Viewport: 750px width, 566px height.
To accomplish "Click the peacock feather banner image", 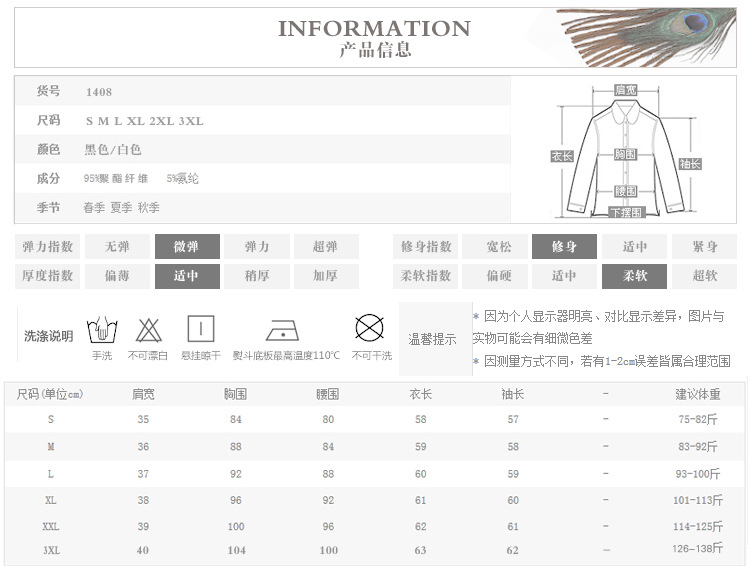I will click(647, 36).
